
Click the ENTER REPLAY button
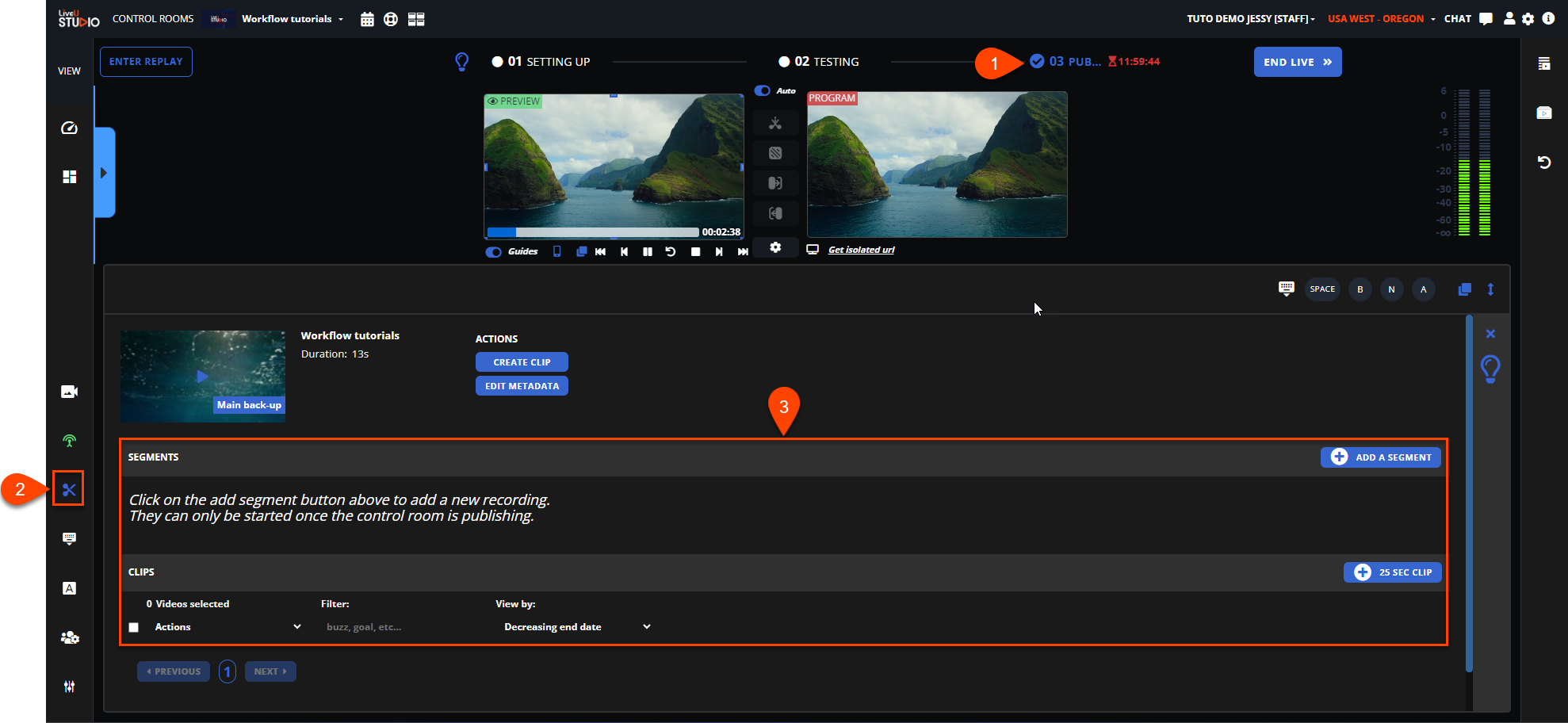coord(146,62)
